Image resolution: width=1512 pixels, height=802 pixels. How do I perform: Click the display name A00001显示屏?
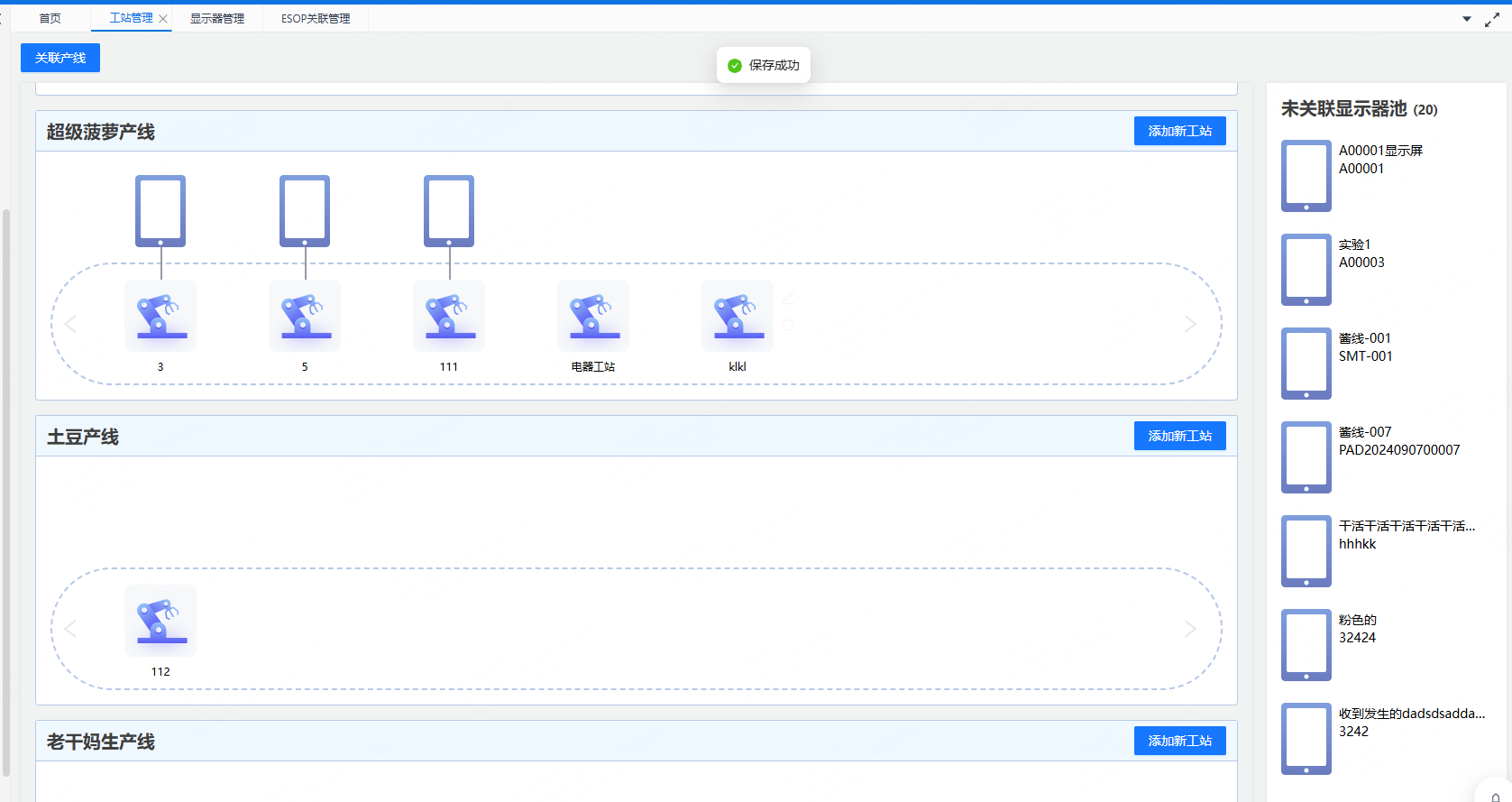tap(1381, 151)
